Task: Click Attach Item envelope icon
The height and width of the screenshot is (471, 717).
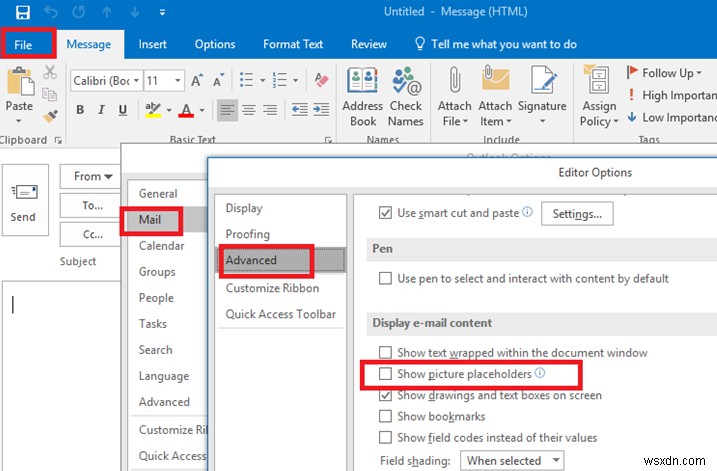Action: [x=495, y=79]
